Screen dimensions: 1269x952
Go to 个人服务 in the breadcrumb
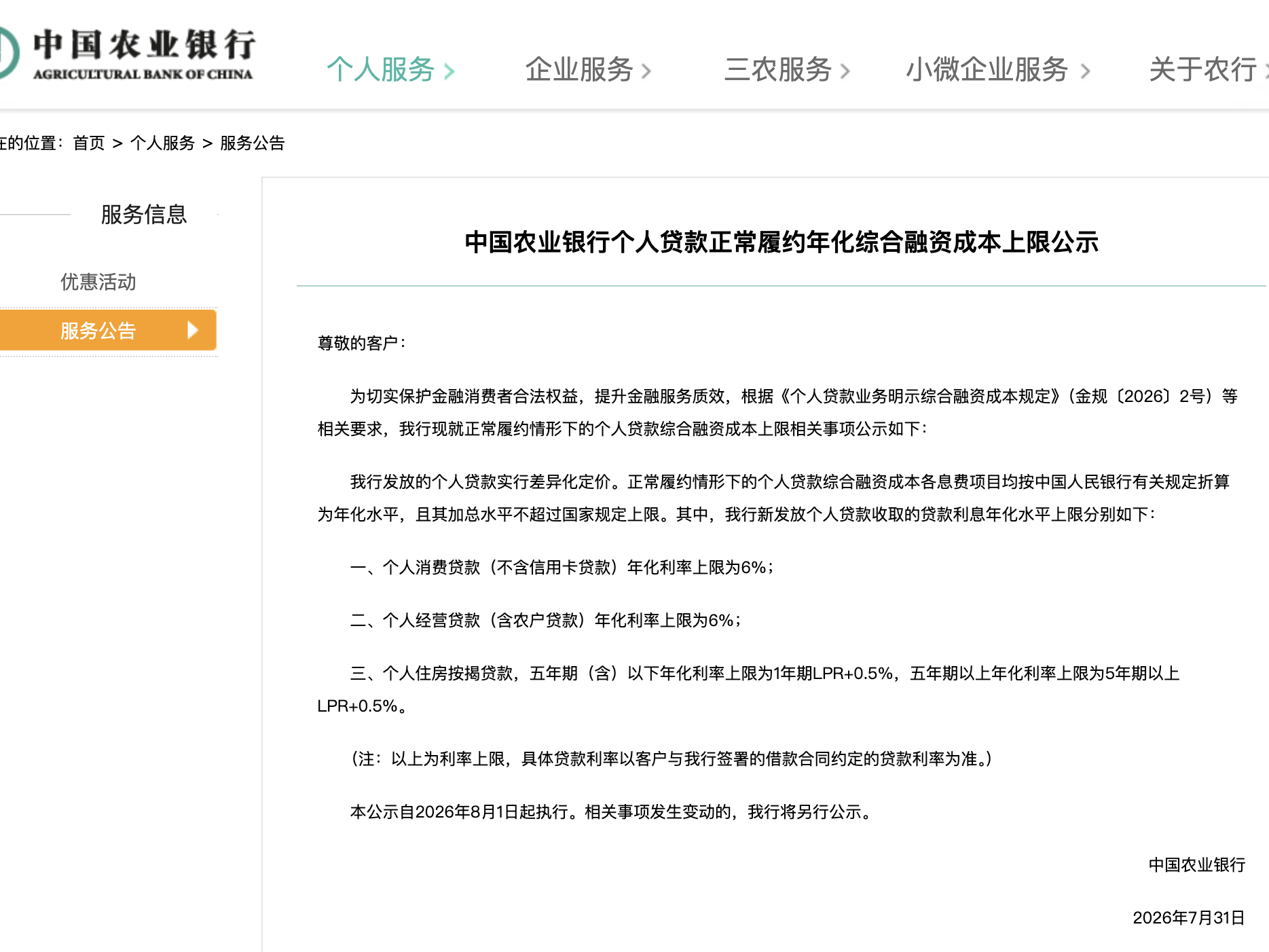pyautogui.click(x=162, y=143)
